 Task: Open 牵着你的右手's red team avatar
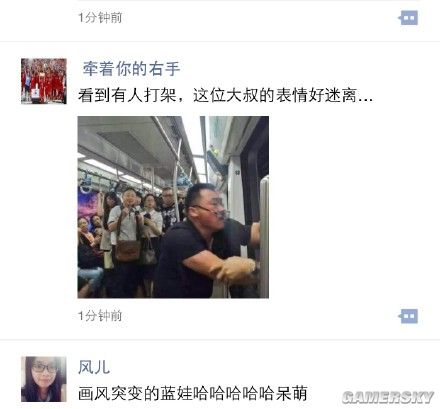(44, 81)
